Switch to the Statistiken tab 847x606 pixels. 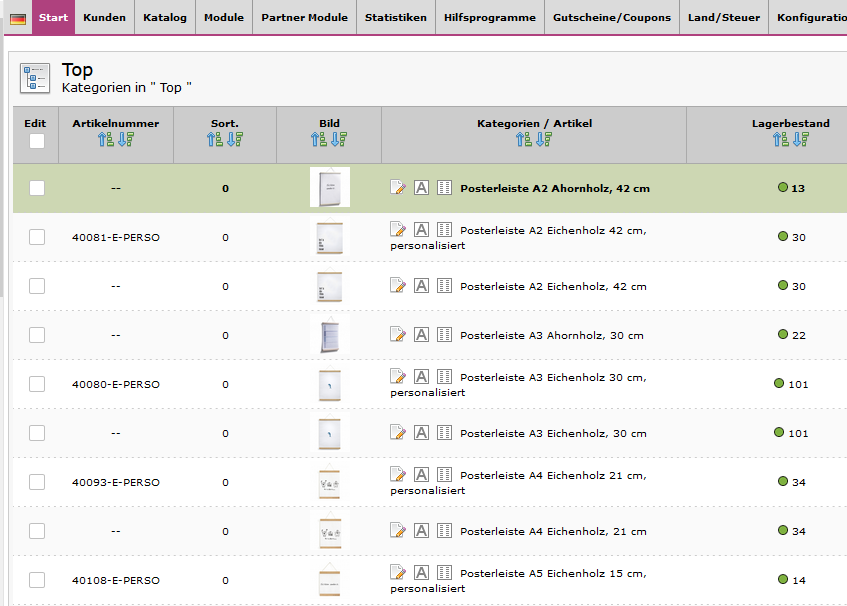point(395,17)
